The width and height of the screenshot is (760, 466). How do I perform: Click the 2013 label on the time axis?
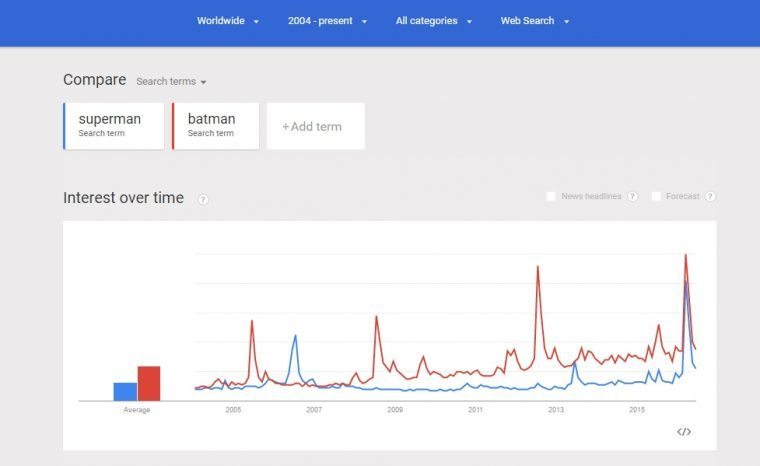pyautogui.click(x=556, y=410)
